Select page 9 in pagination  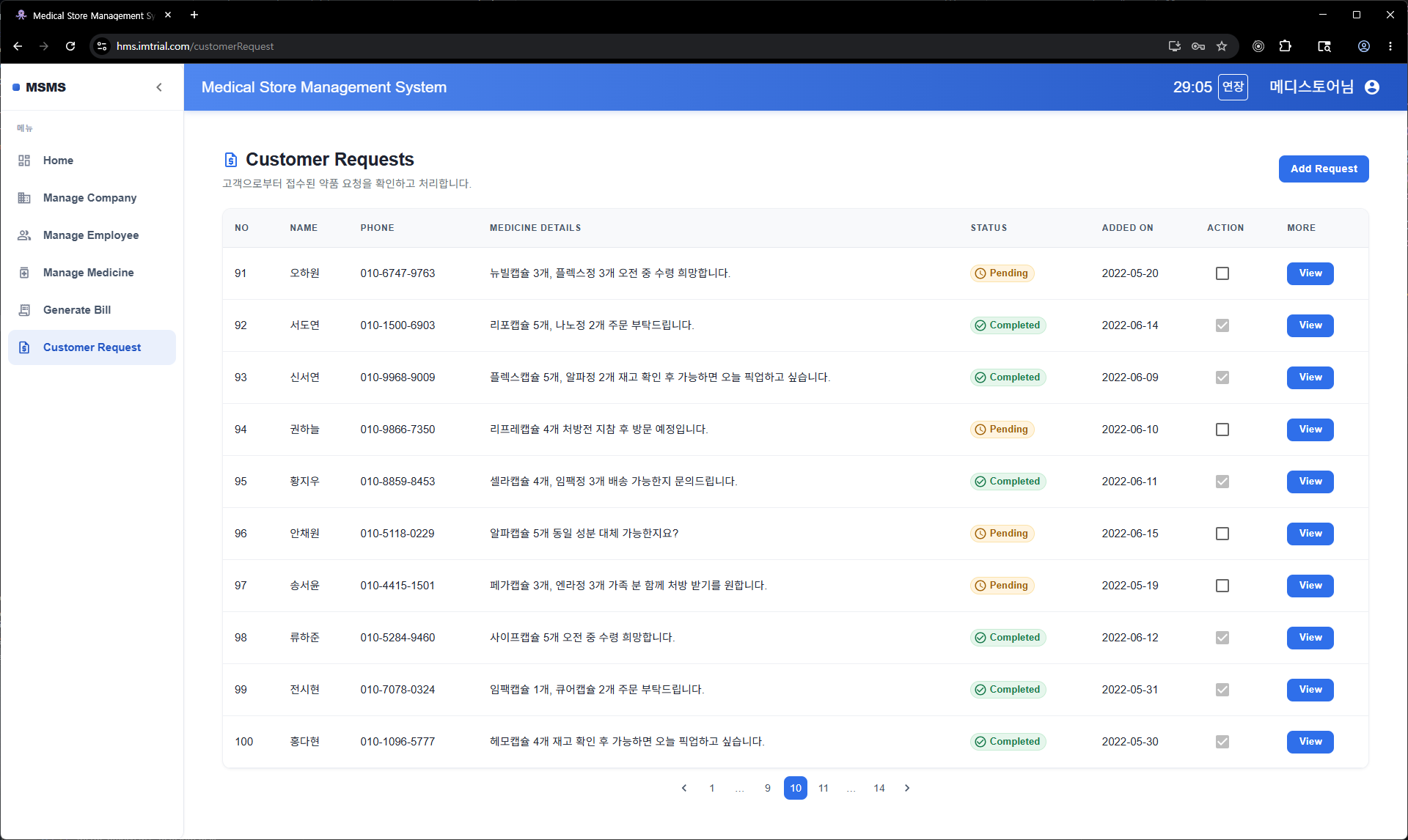(x=768, y=788)
